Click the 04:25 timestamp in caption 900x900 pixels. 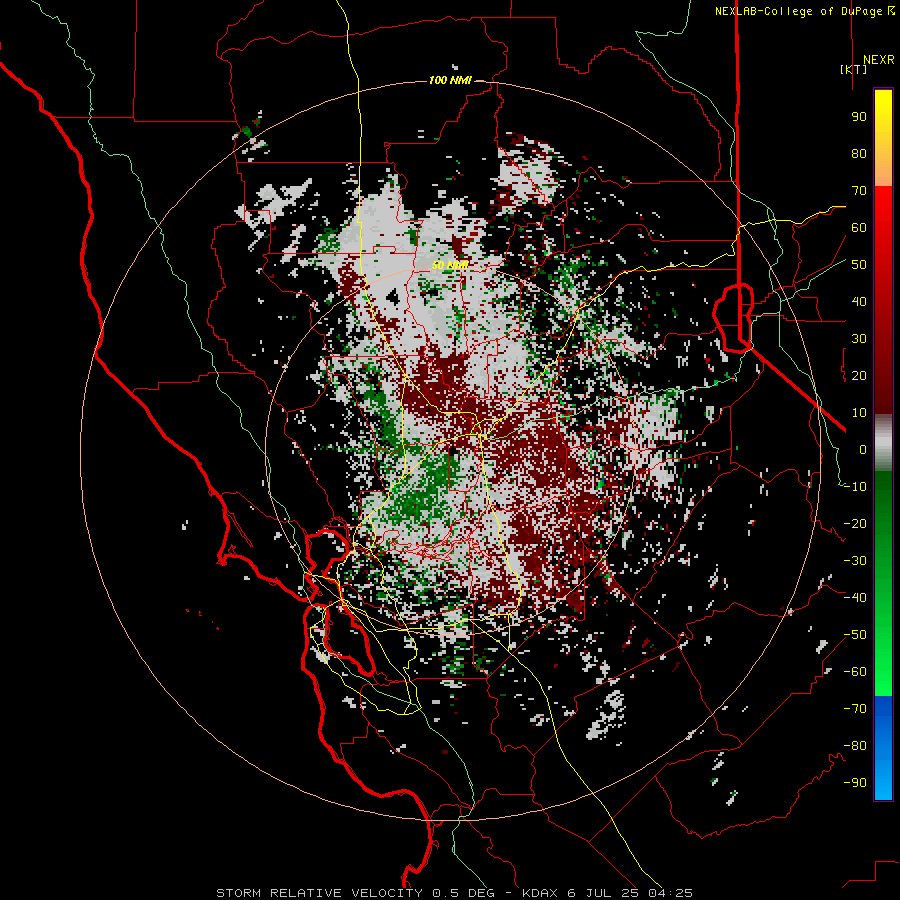click(670, 893)
